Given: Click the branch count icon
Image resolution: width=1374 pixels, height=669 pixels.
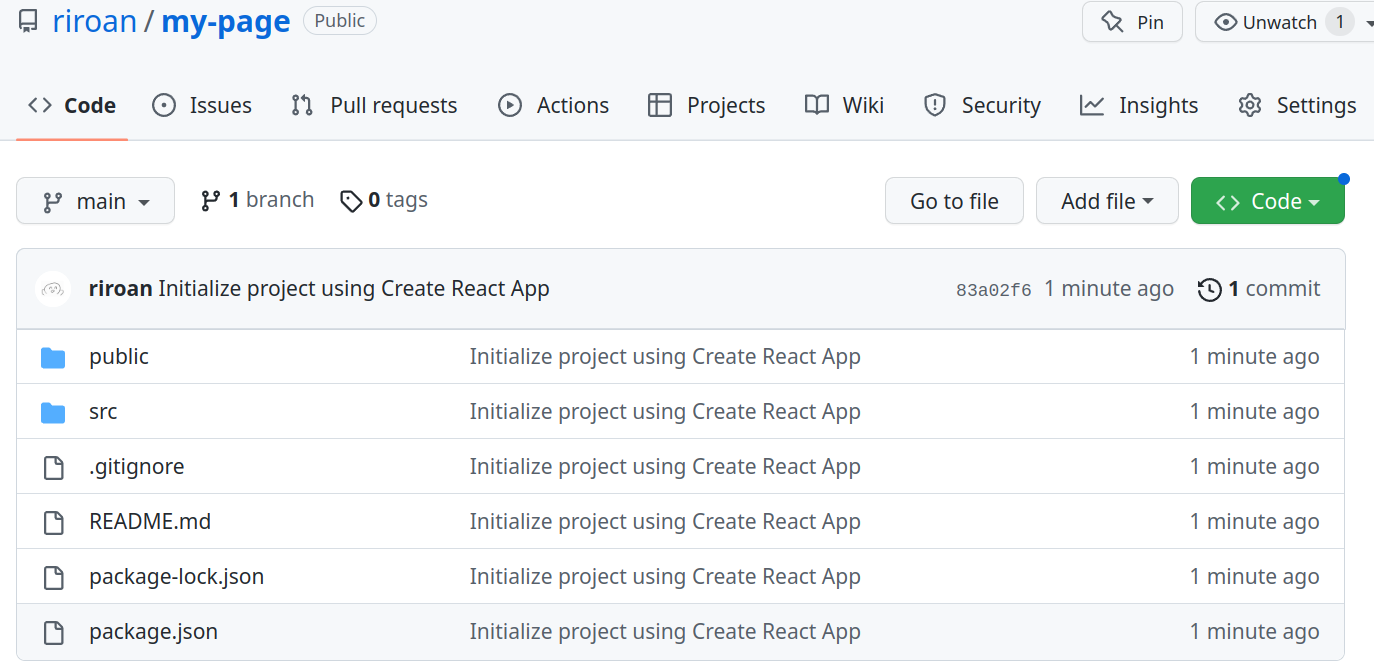Looking at the screenshot, I should (x=210, y=201).
